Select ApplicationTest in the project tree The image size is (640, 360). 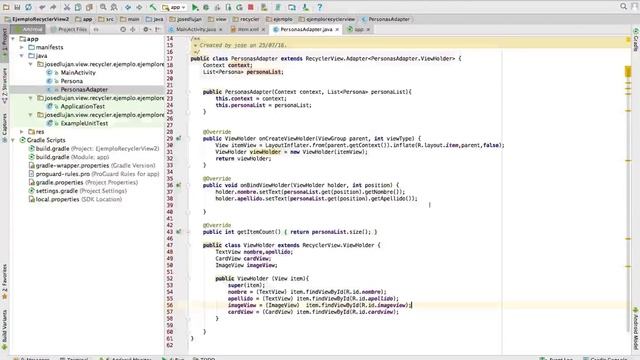tap(83, 107)
